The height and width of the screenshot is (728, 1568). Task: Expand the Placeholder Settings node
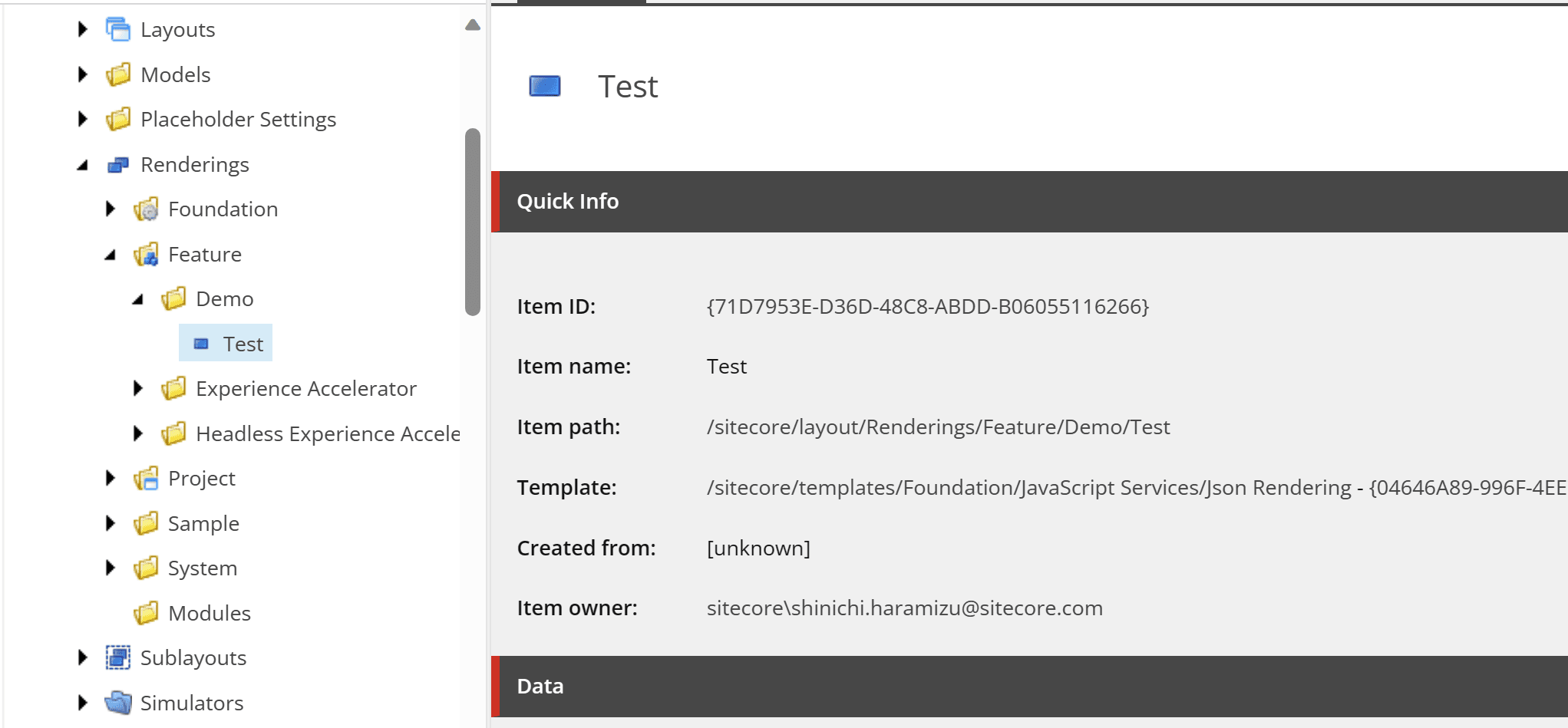coord(83,120)
